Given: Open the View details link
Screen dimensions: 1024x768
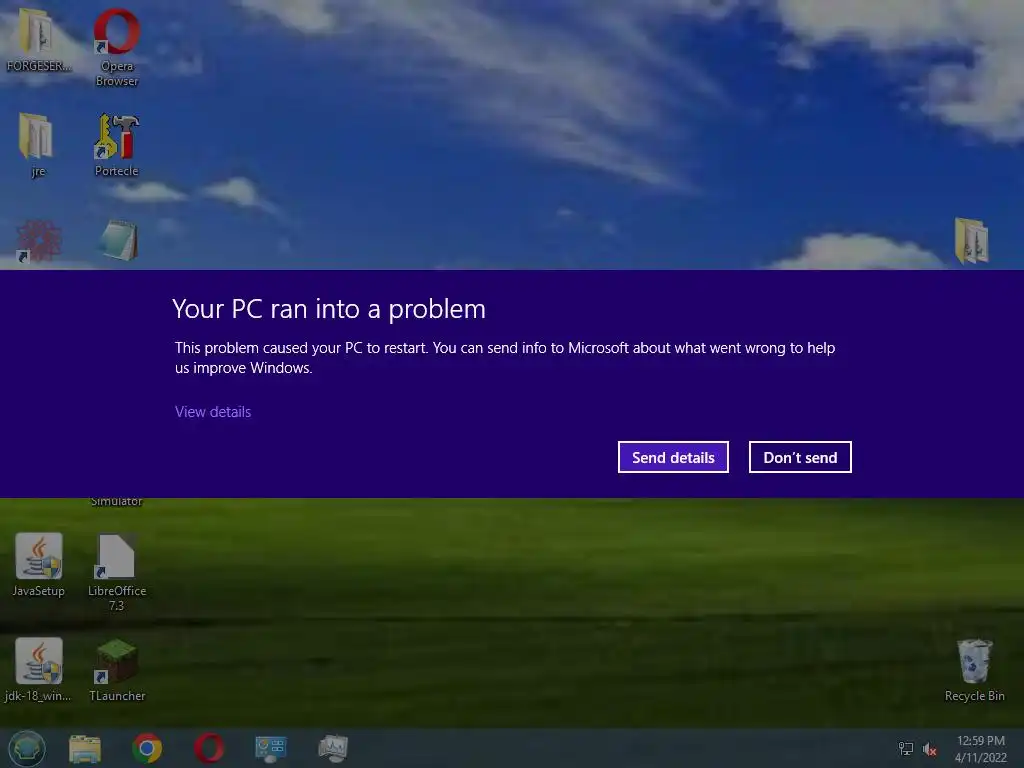Looking at the screenshot, I should 213,412.
